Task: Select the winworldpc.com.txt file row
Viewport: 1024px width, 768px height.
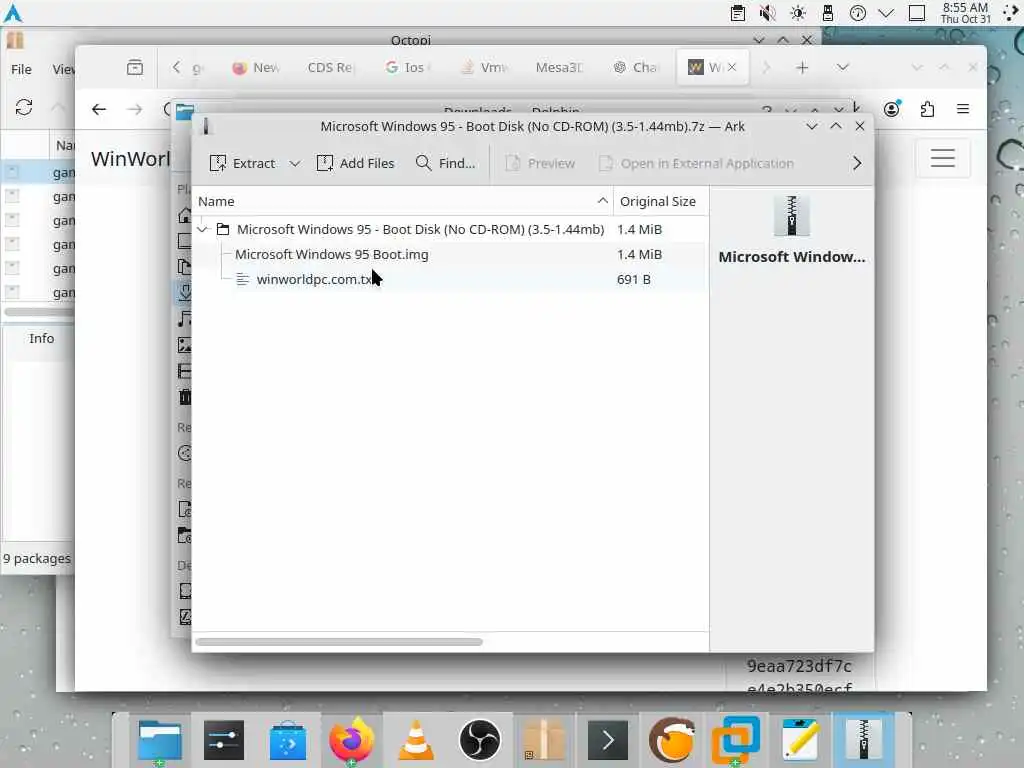Action: click(x=451, y=280)
